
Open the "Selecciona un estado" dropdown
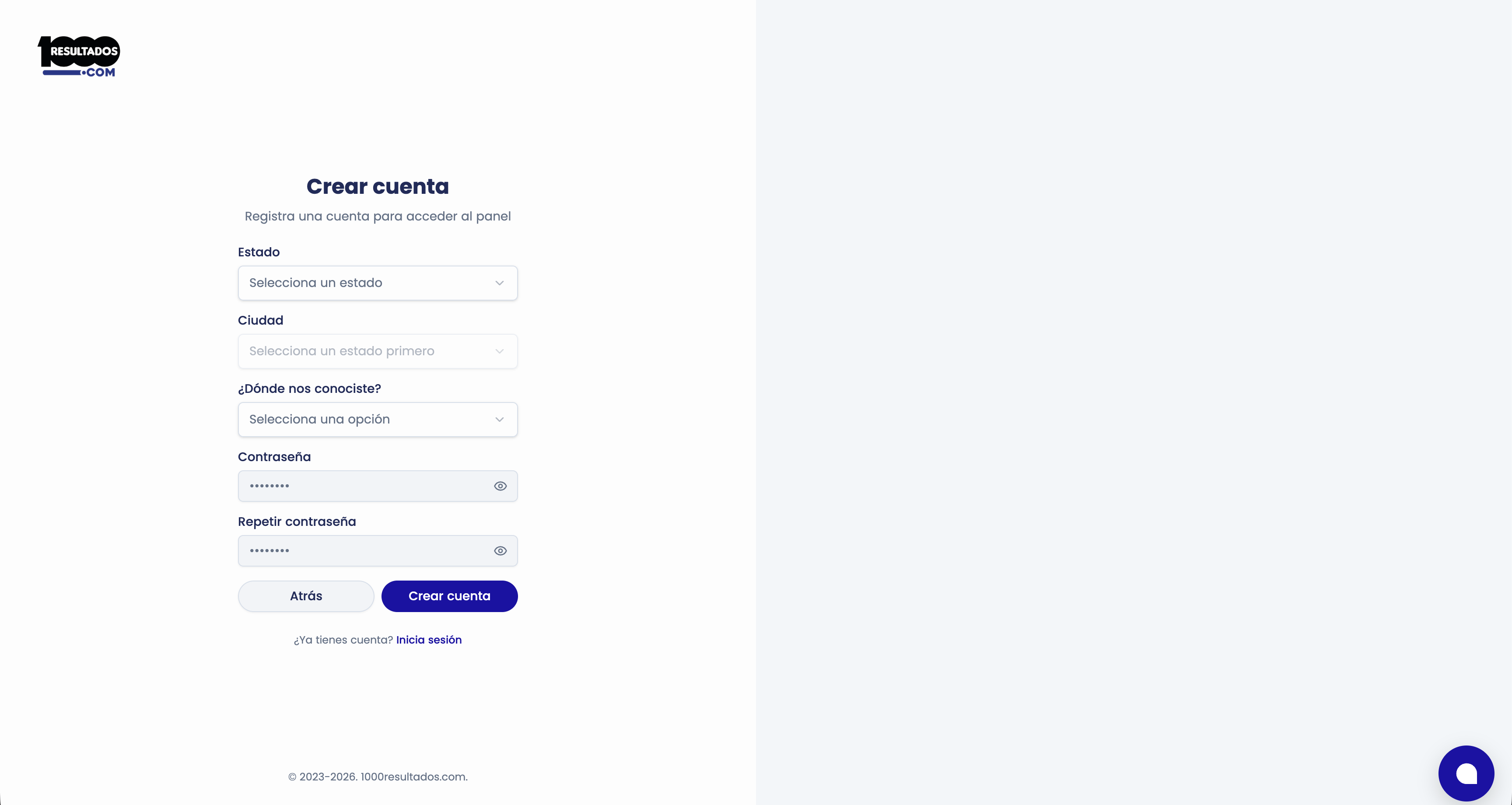coord(364,283)
